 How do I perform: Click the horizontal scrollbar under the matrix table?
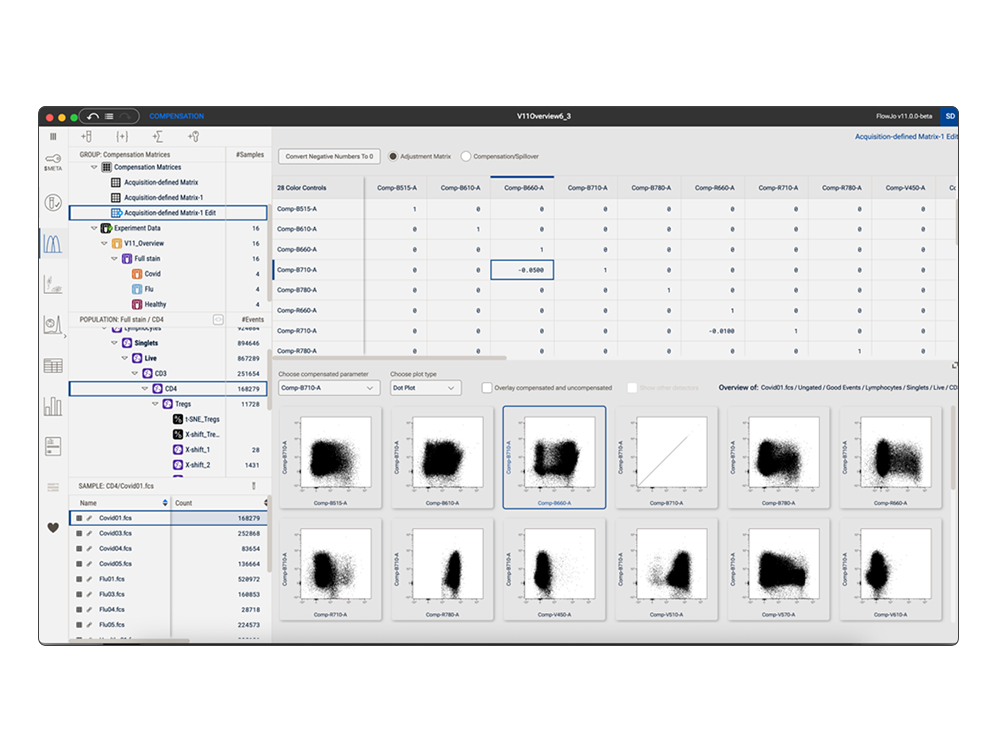coord(390,358)
